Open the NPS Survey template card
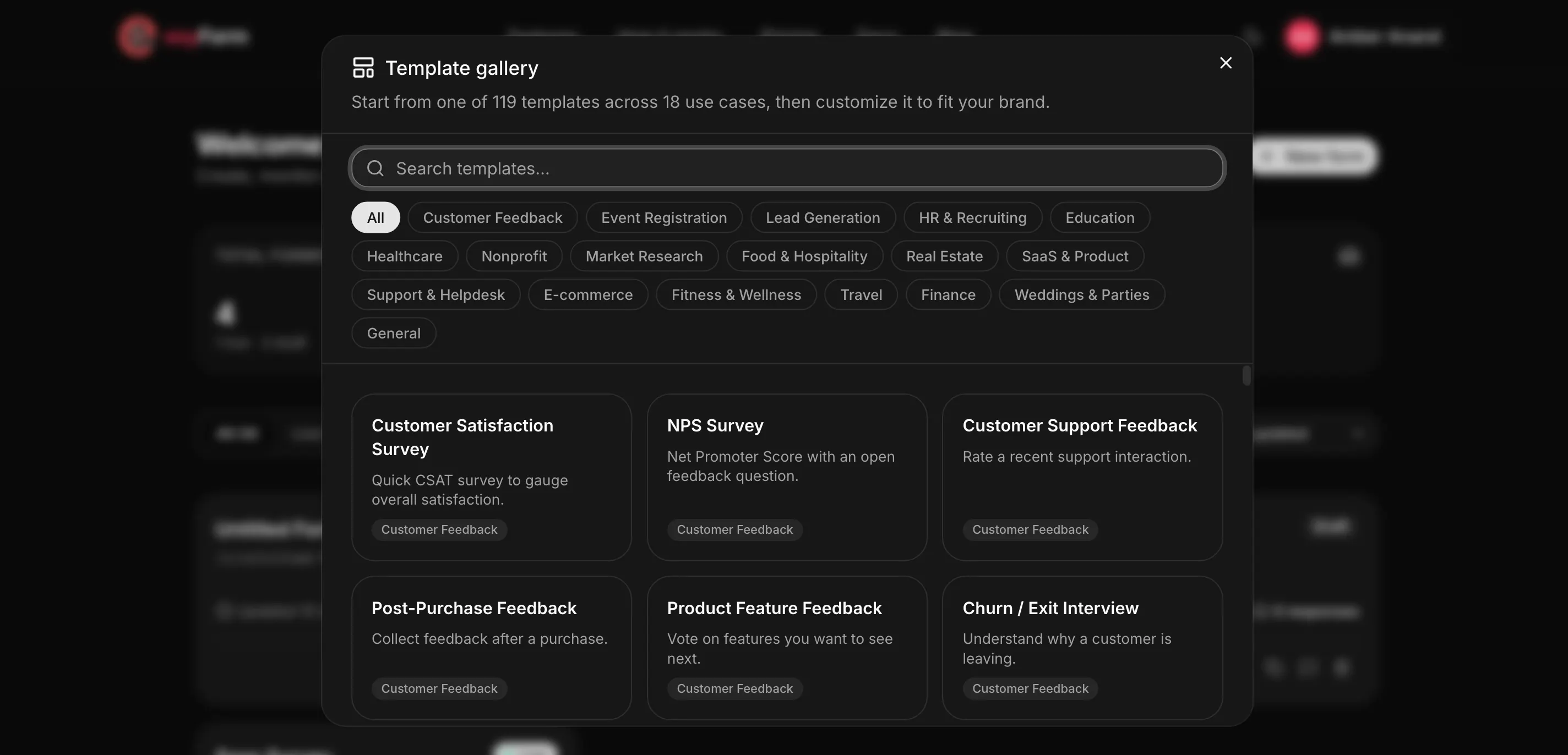Image resolution: width=1568 pixels, height=755 pixels. [786, 477]
